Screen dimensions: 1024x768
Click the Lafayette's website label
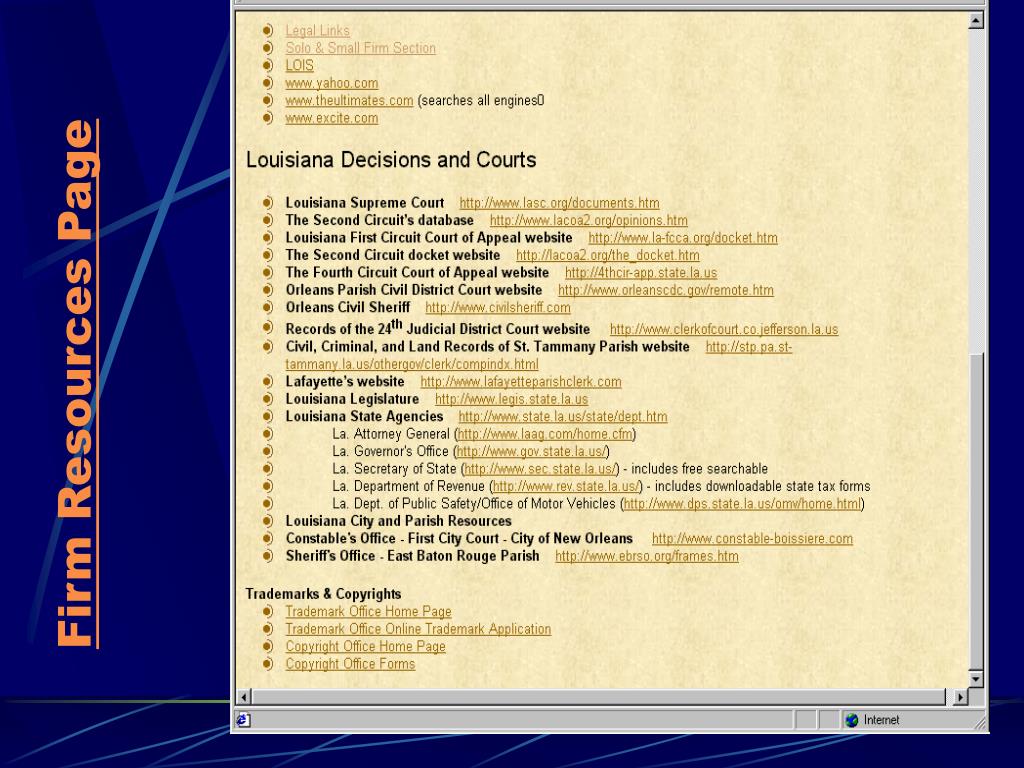345,382
